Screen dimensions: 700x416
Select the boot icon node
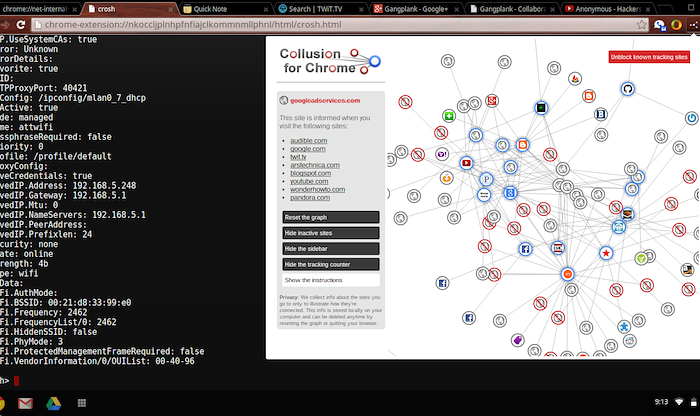[688, 270]
